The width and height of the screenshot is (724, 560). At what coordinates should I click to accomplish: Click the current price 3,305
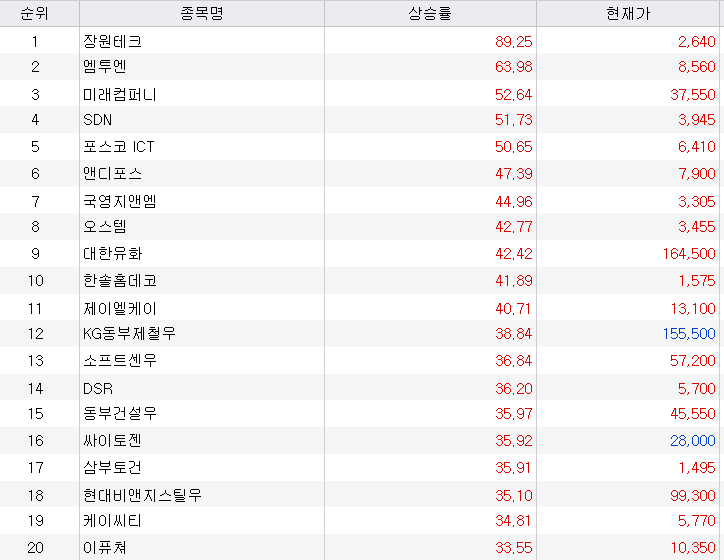coord(696,201)
